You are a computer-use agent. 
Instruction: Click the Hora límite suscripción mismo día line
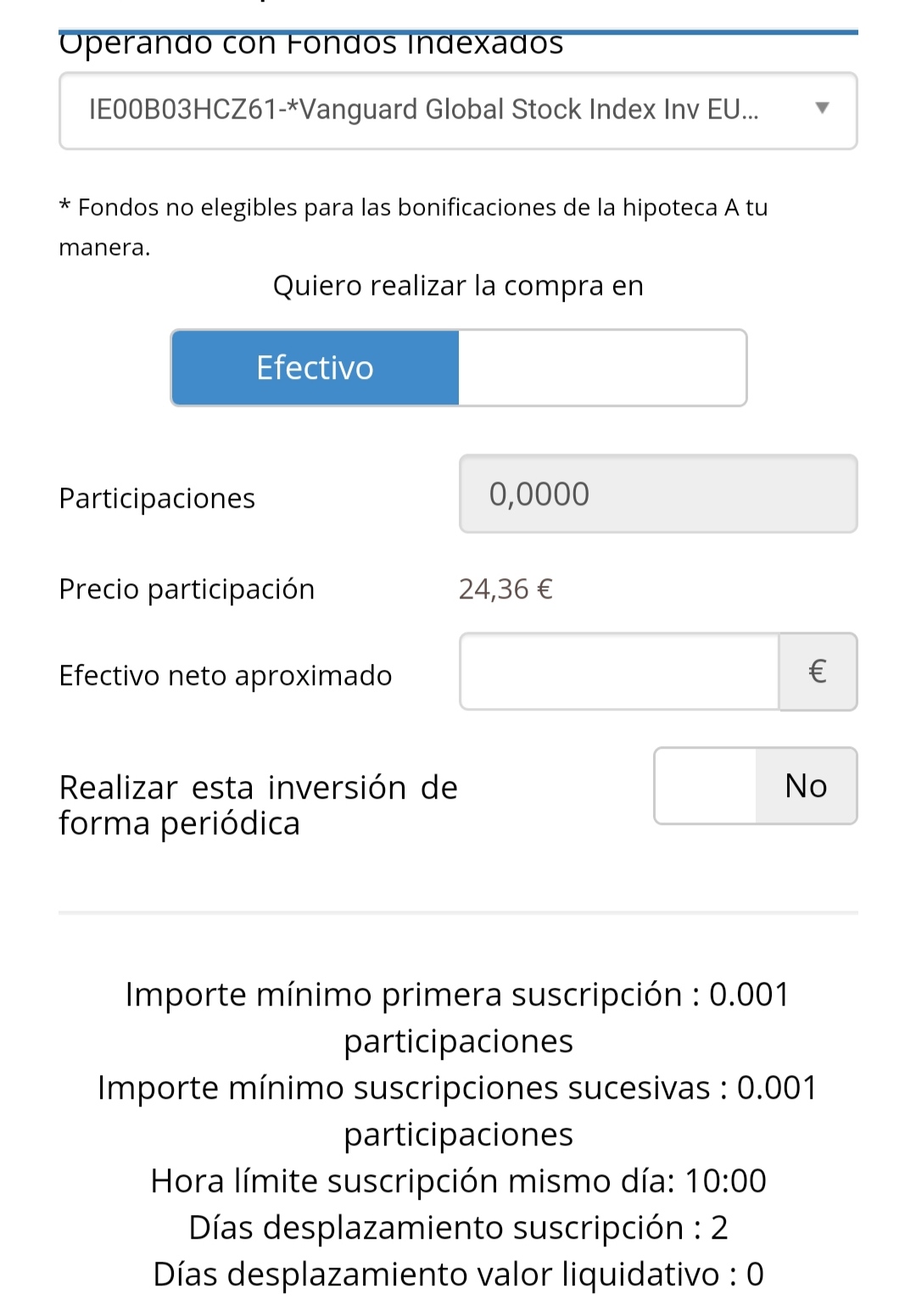[458, 1180]
